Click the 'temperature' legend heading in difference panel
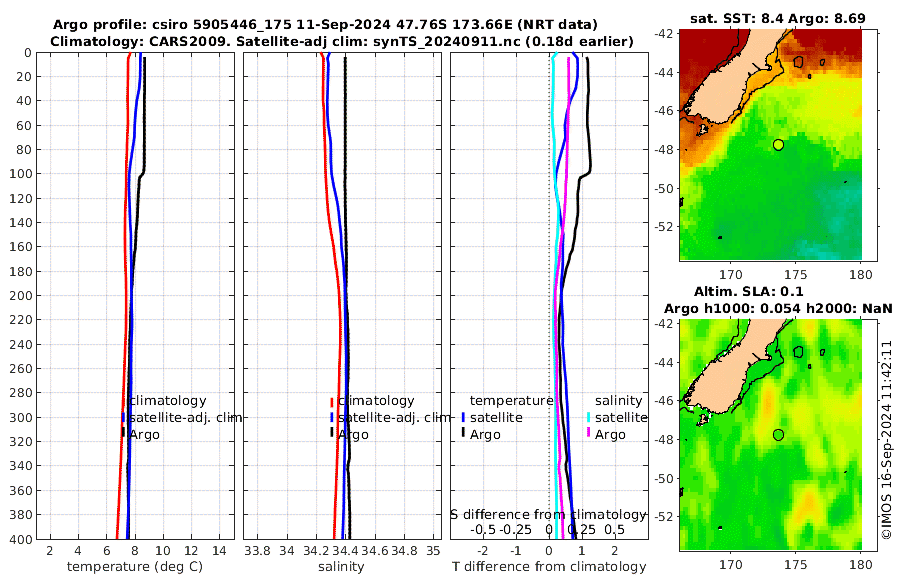 point(511,401)
